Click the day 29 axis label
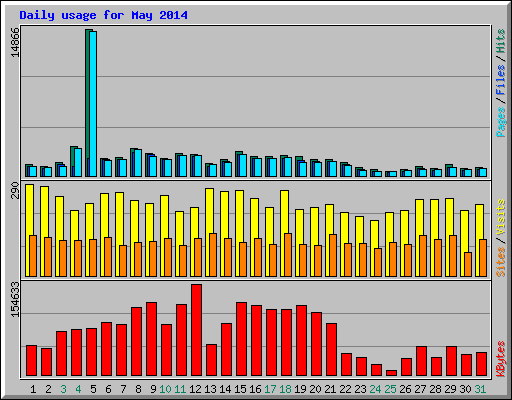The image size is (512, 400). (450, 389)
